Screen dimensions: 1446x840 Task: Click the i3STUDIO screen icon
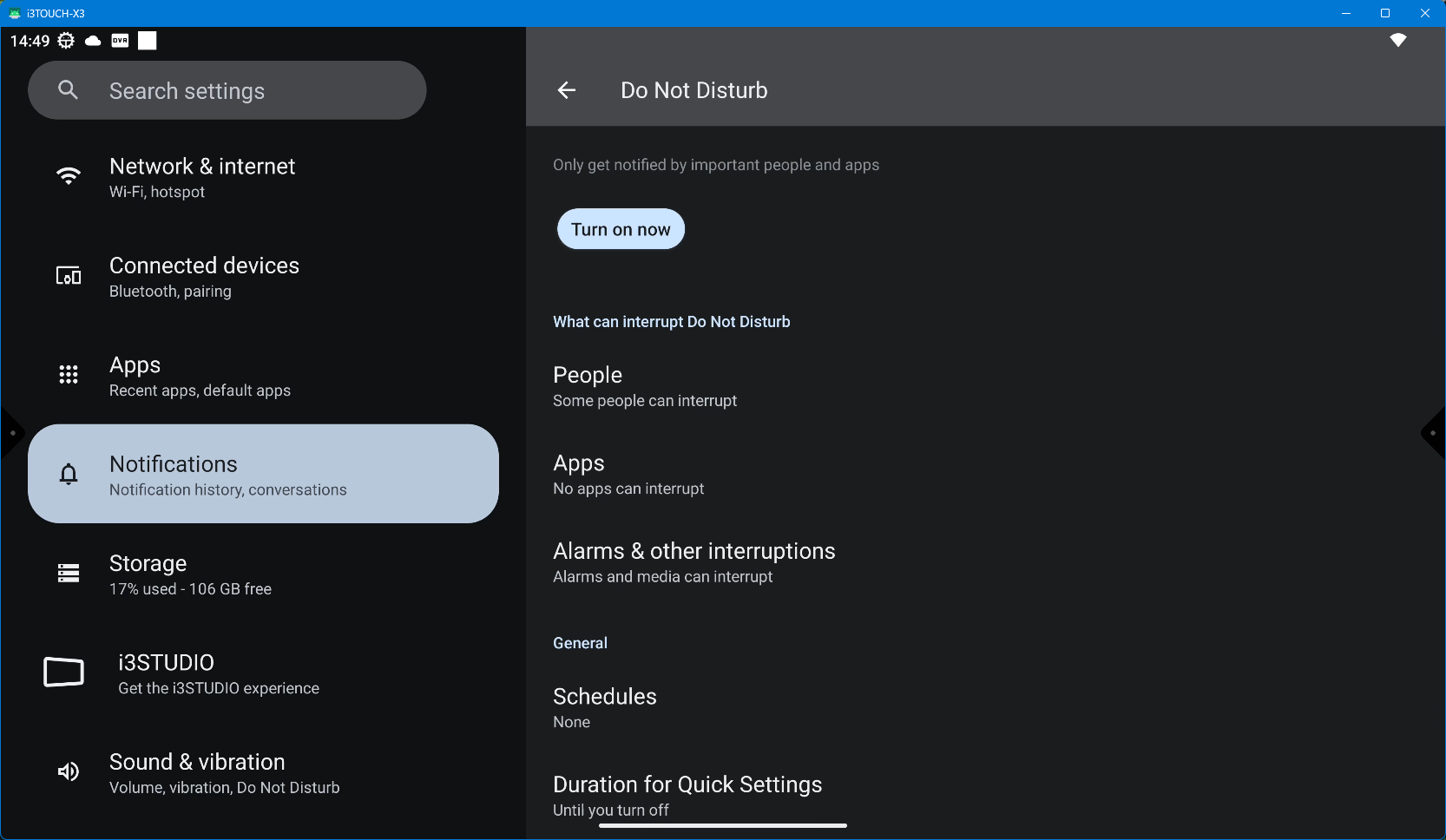[x=64, y=673]
